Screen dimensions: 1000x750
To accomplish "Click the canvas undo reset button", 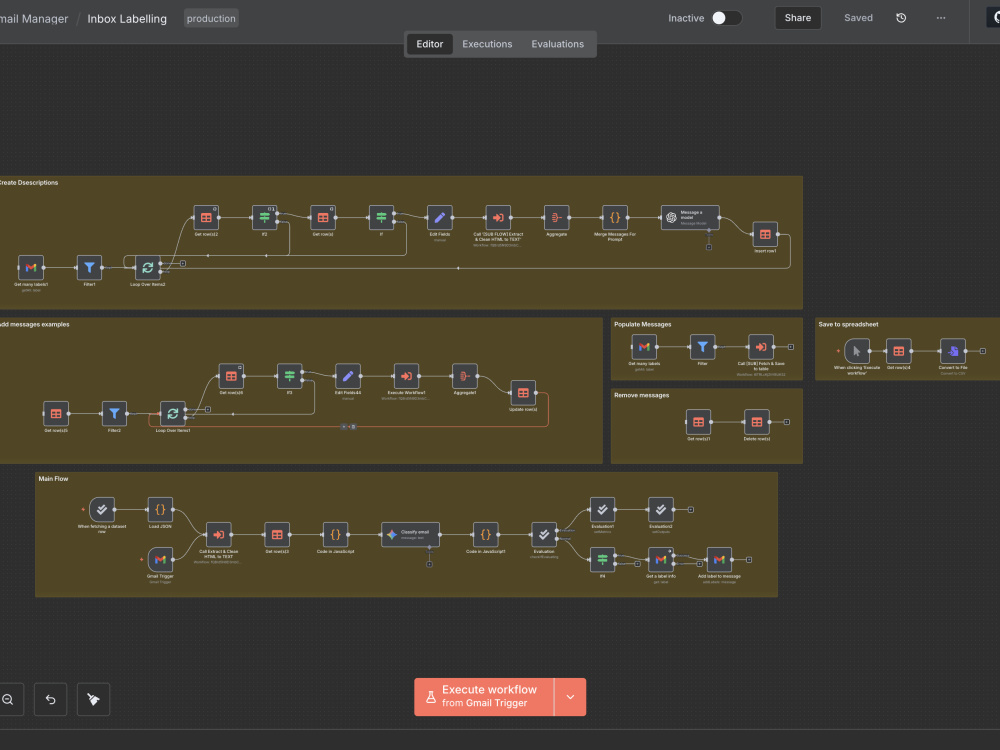I will (50, 699).
